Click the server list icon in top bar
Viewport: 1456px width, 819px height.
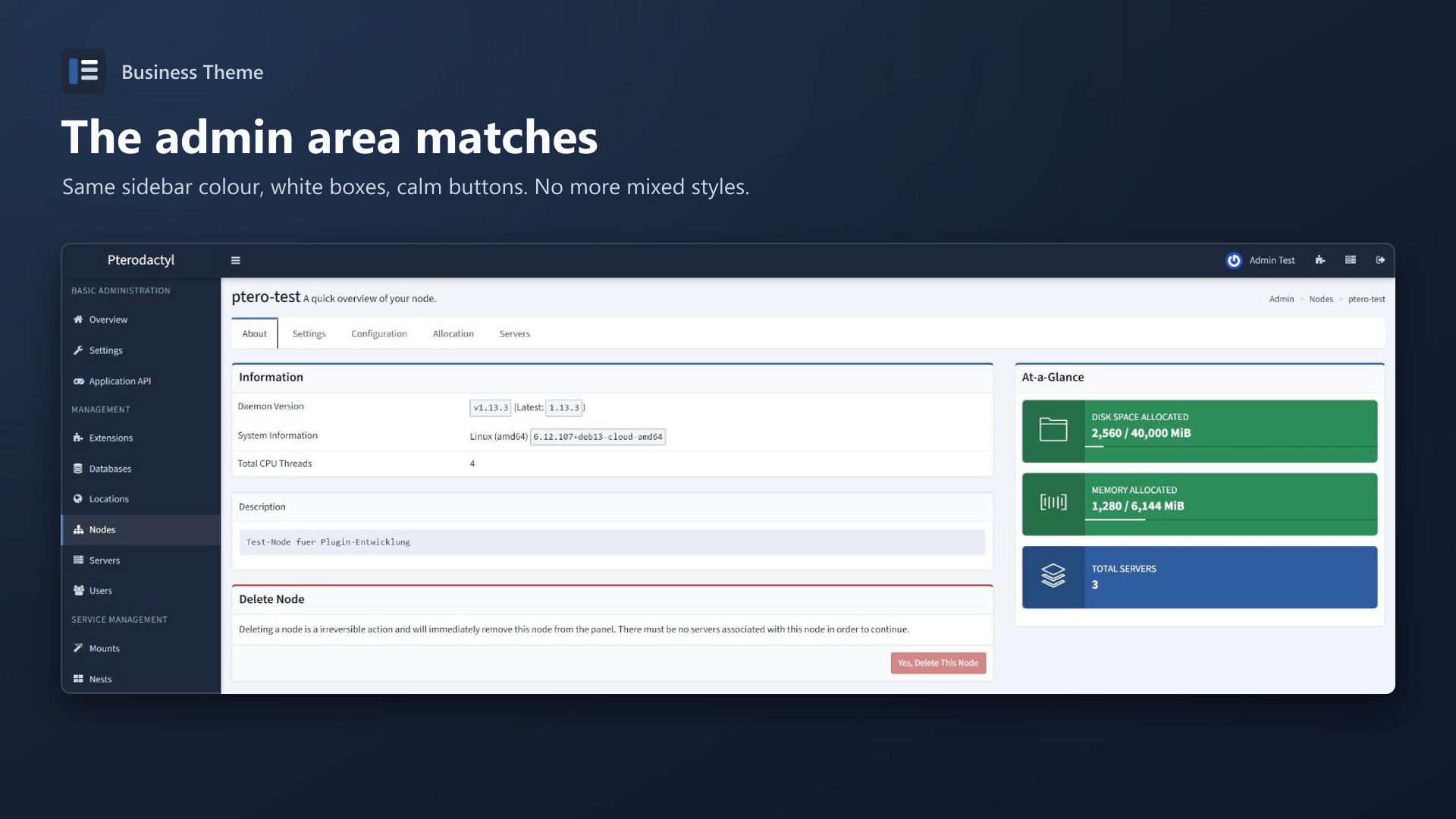coord(1351,260)
